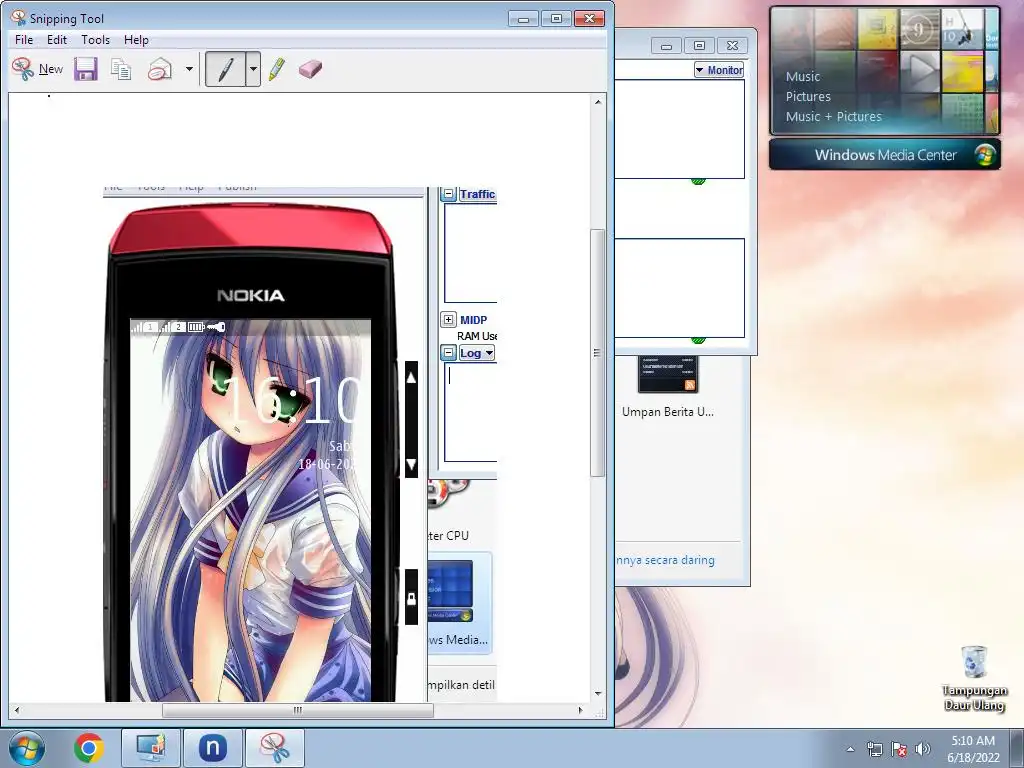This screenshot has width=1024, height=768.
Task: Open the volume speaker icon
Action: pos(922,749)
